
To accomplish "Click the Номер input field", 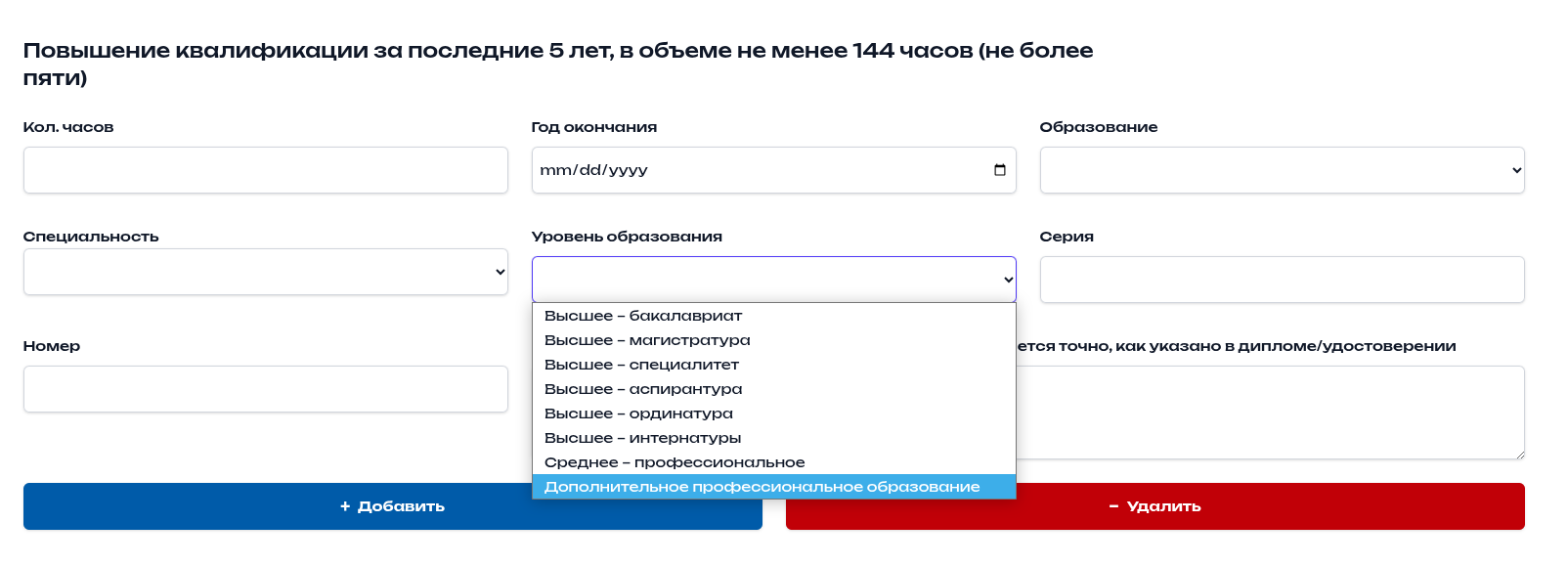I will [x=265, y=389].
